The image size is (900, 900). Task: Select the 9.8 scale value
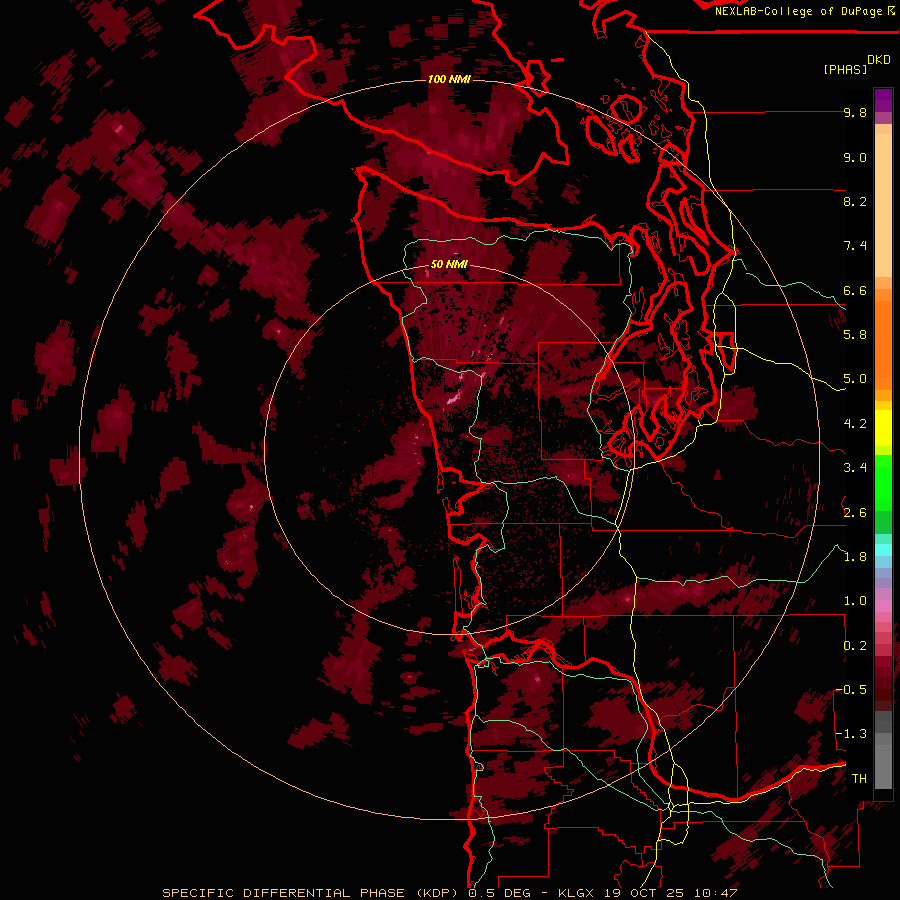[x=855, y=112]
